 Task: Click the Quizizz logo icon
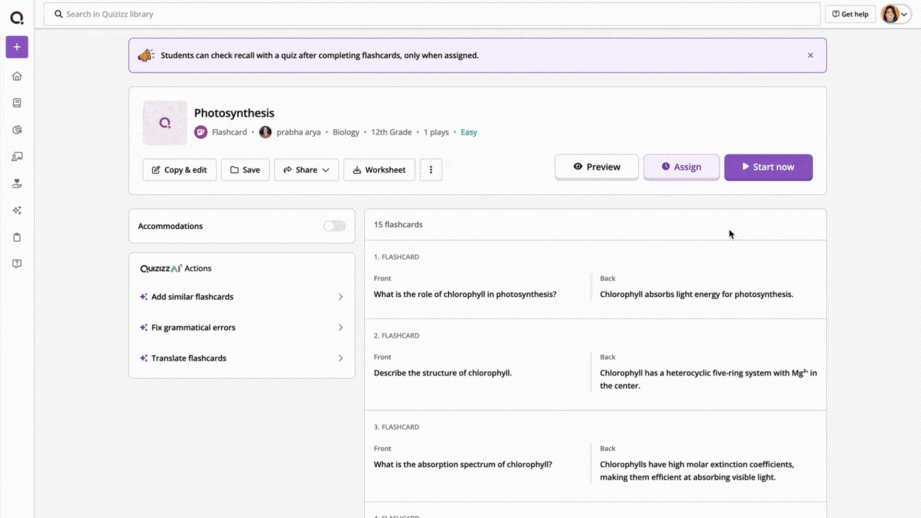click(17, 18)
